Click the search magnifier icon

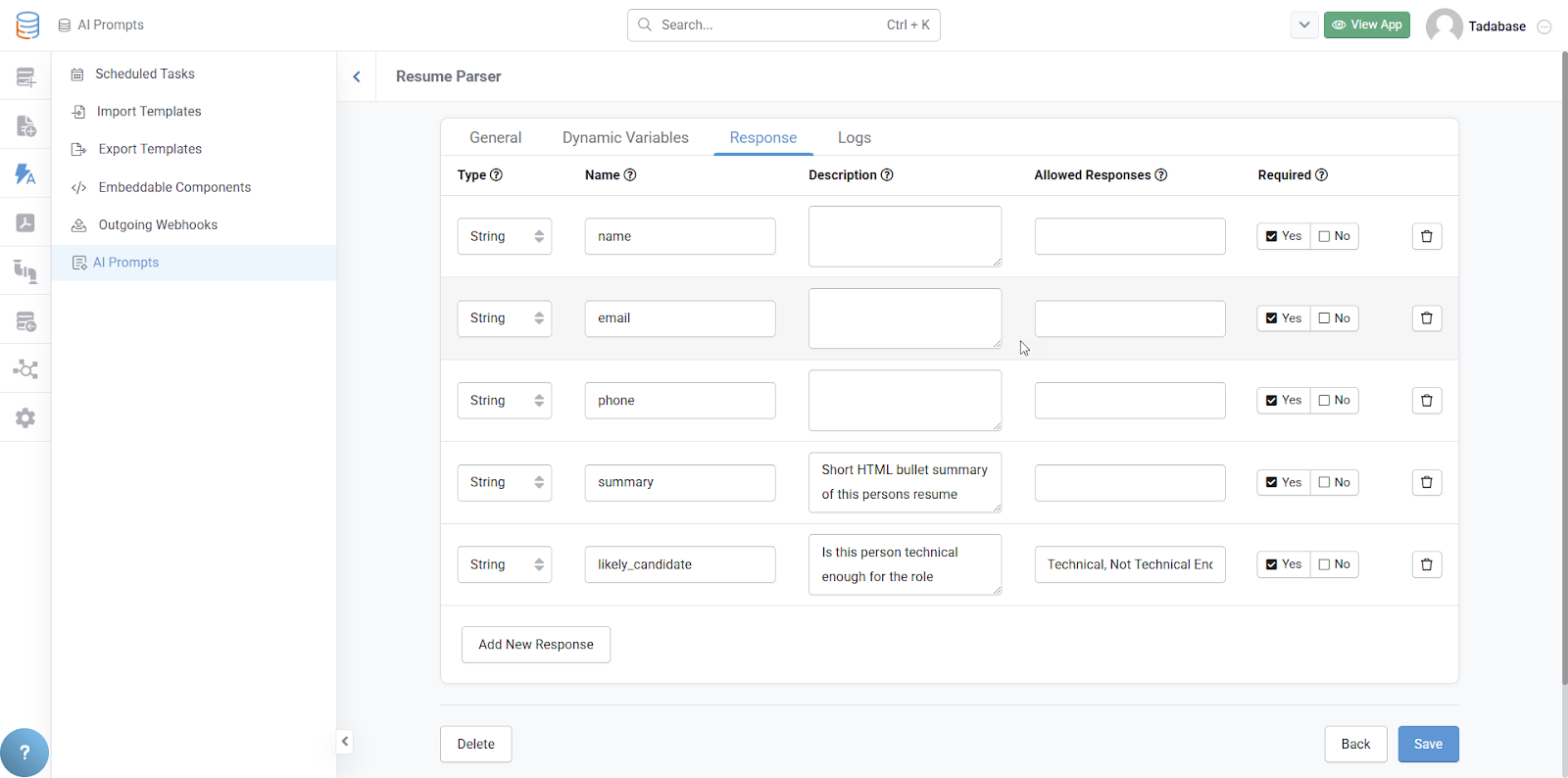pos(645,24)
